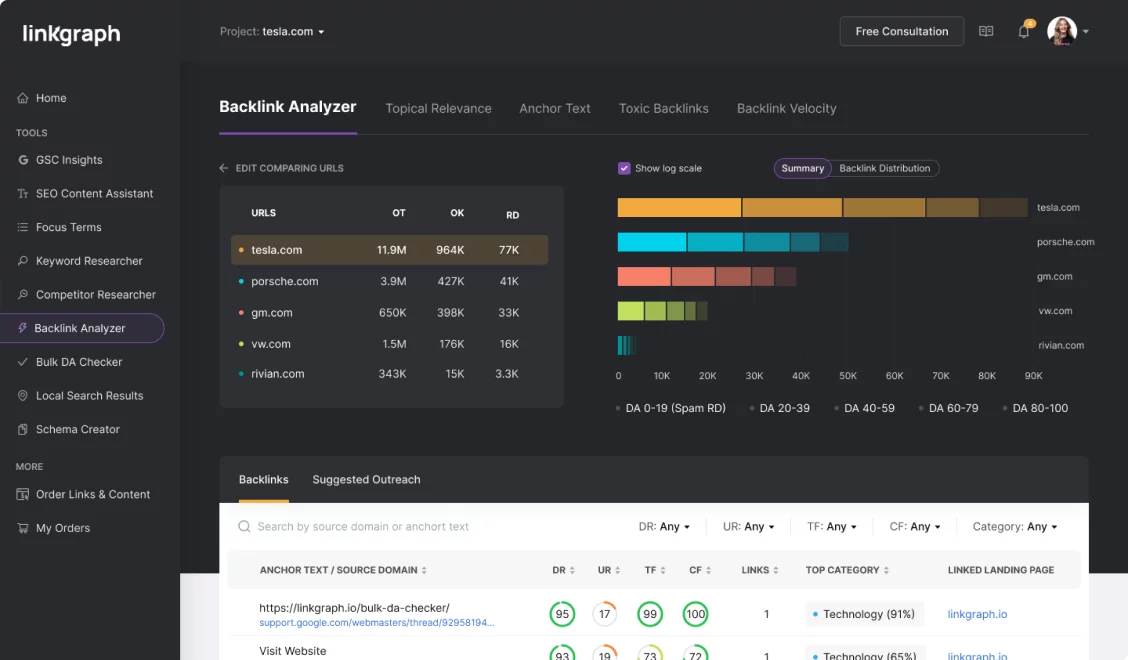Screen dimensions: 1128x660
Task: Open support.google.com source domain link
Action: click(376, 623)
